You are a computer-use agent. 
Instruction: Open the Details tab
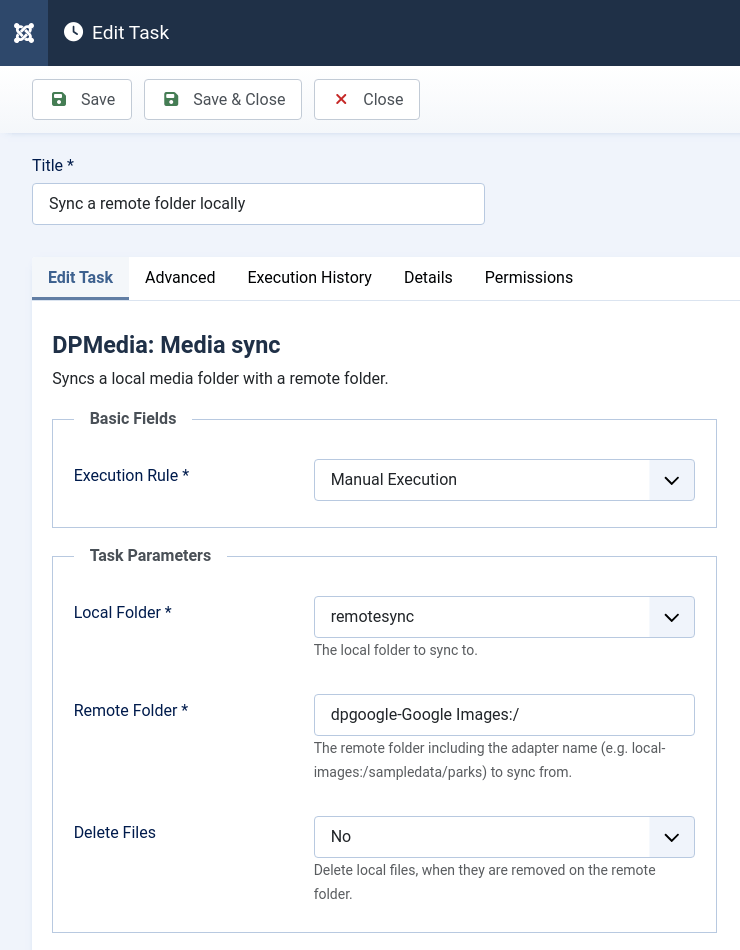[428, 277]
